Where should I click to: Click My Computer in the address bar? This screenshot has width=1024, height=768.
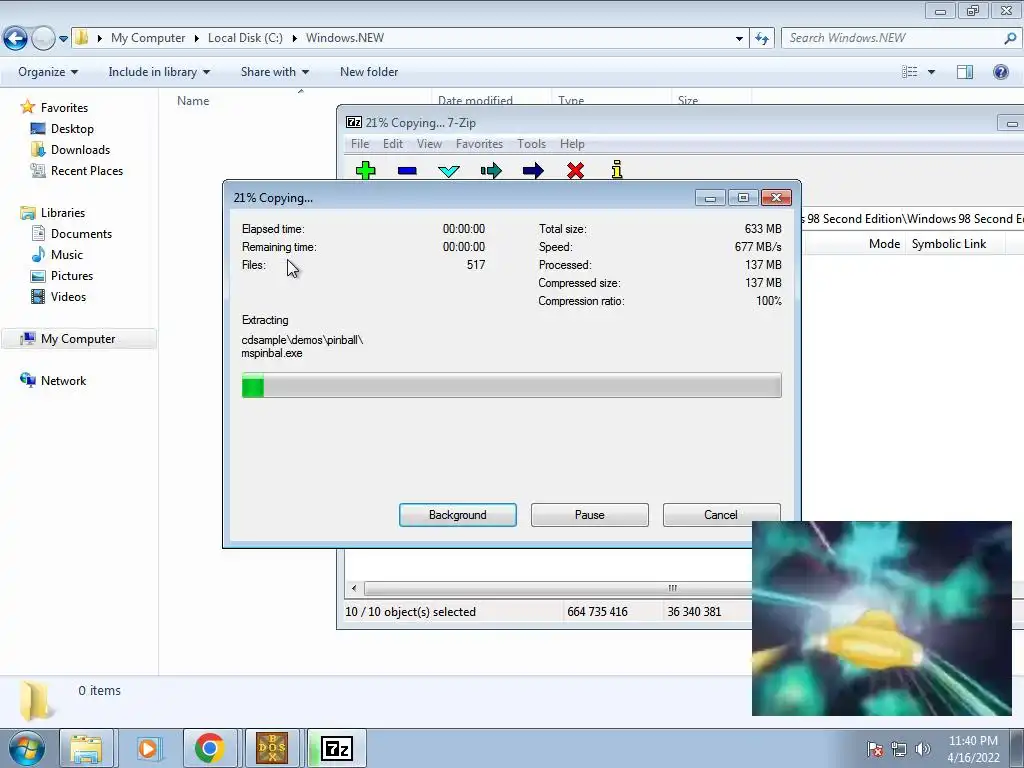click(148, 38)
